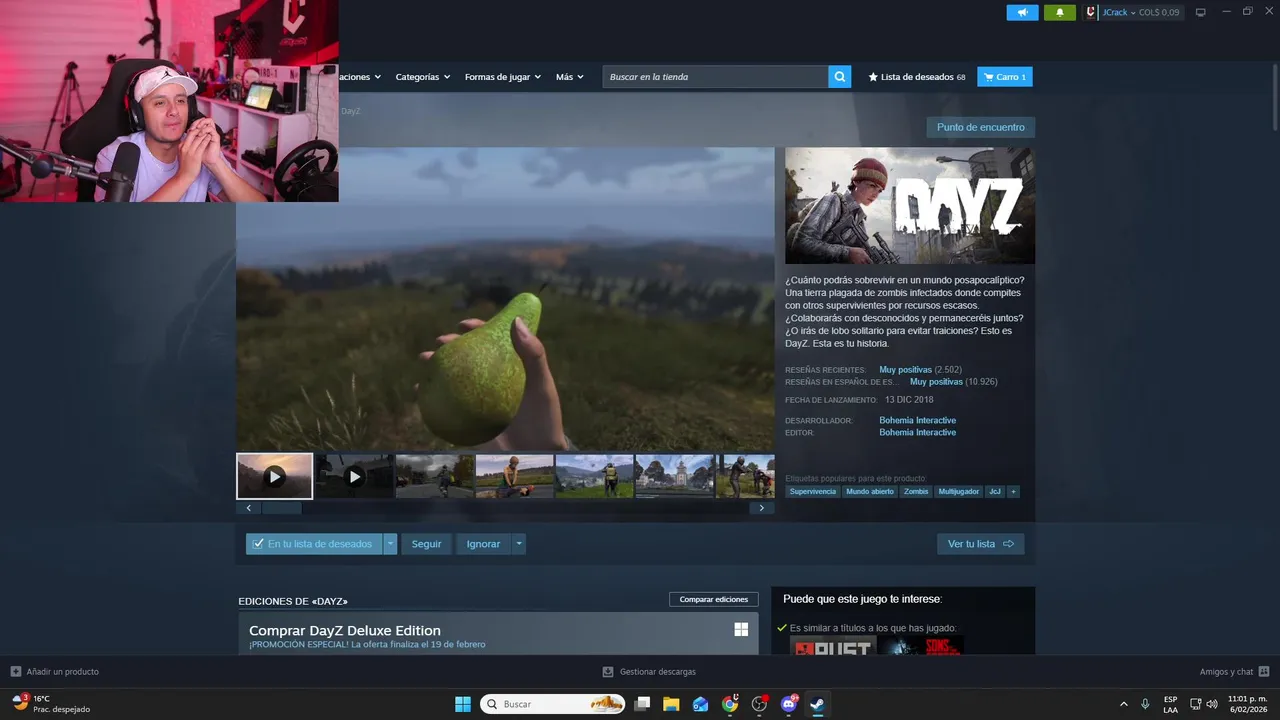Open Gestionar descargas download manager
This screenshot has height=720, width=1280.
coord(649,672)
